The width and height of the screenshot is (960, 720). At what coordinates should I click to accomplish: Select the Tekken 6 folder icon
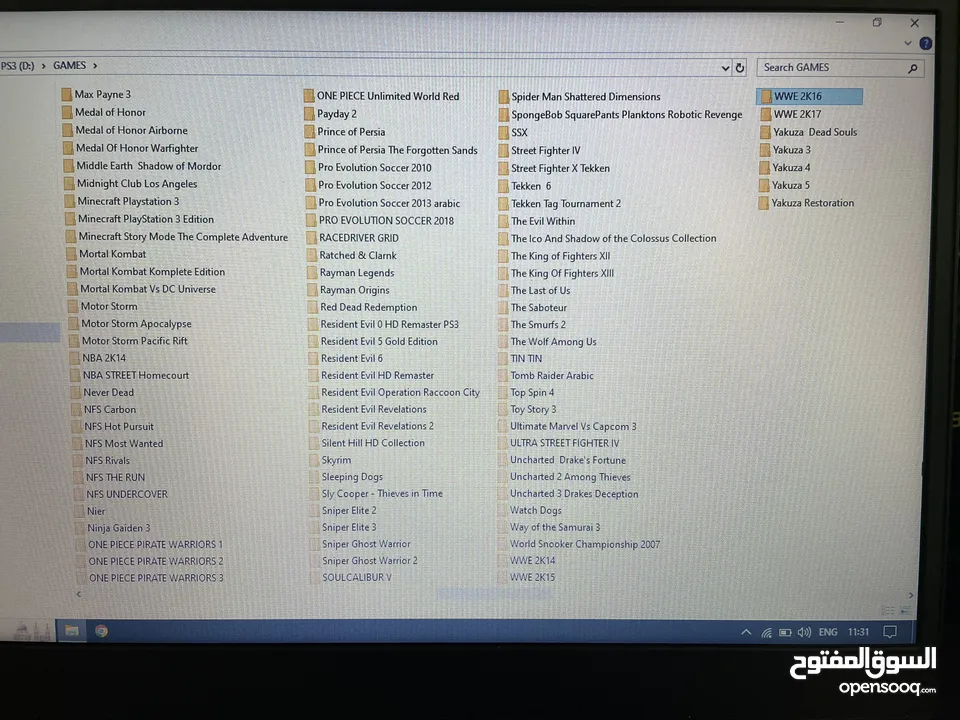tap(503, 186)
